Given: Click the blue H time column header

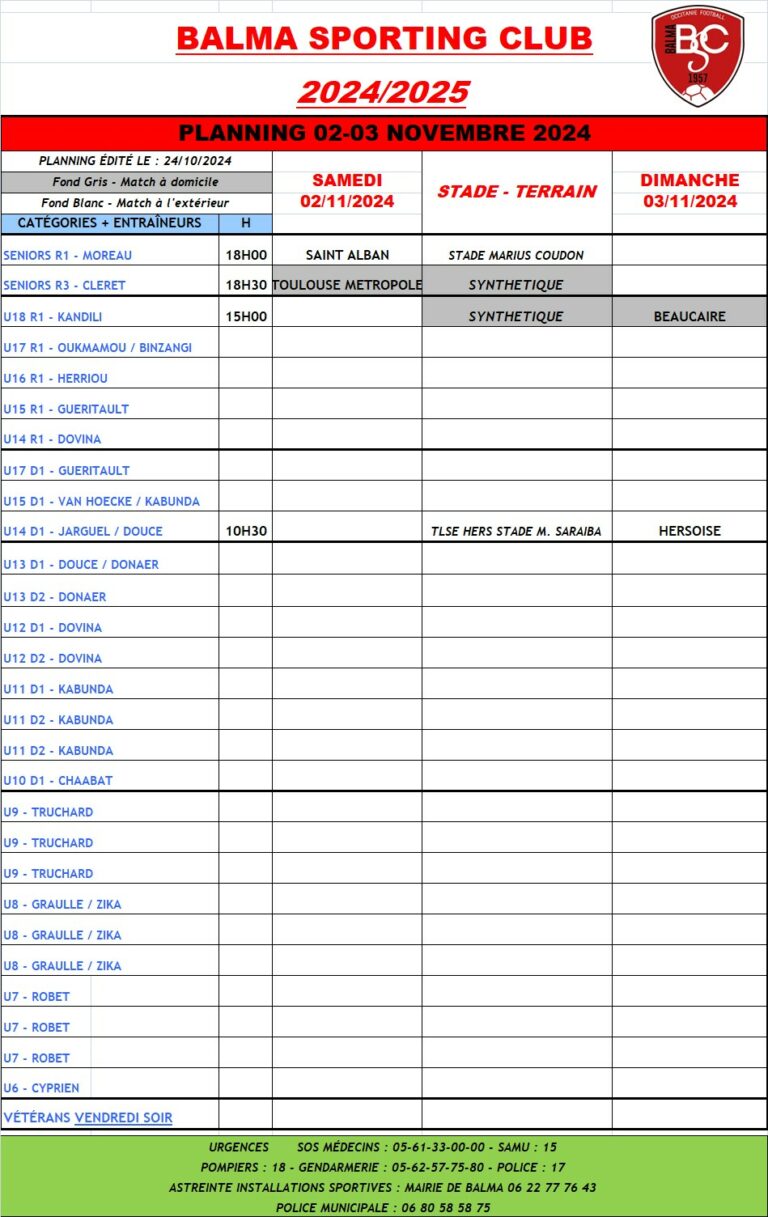Looking at the screenshot, I should click(246, 223).
